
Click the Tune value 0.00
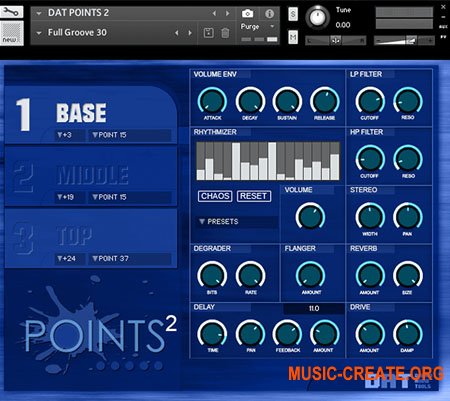coord(343,25)
